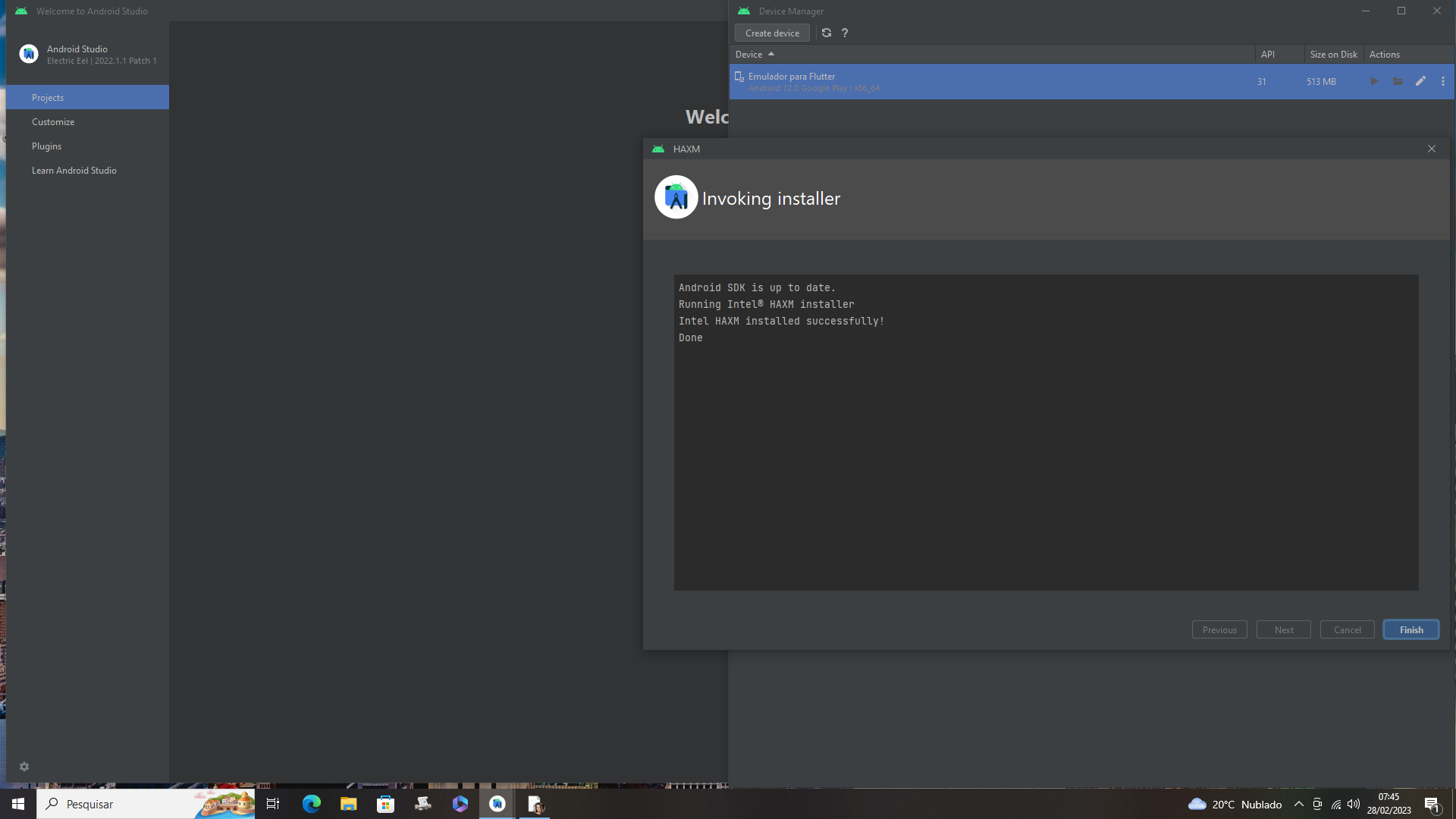This screenshot has width=1456, height=819.
Task: Open Microsoft Store from taskbar
Action: click(385, 804)
